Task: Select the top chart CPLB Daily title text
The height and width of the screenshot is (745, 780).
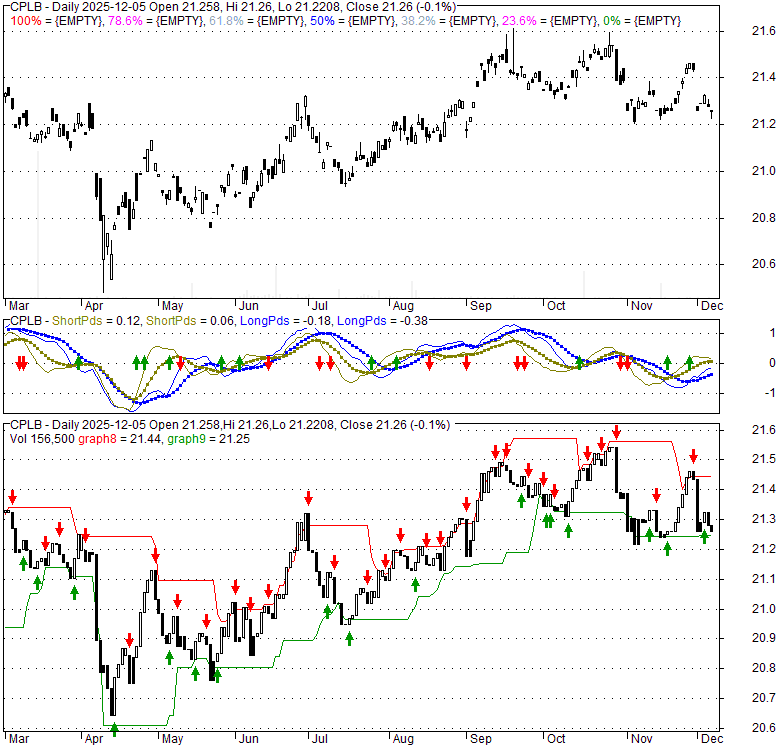Action: coord(233,7)
